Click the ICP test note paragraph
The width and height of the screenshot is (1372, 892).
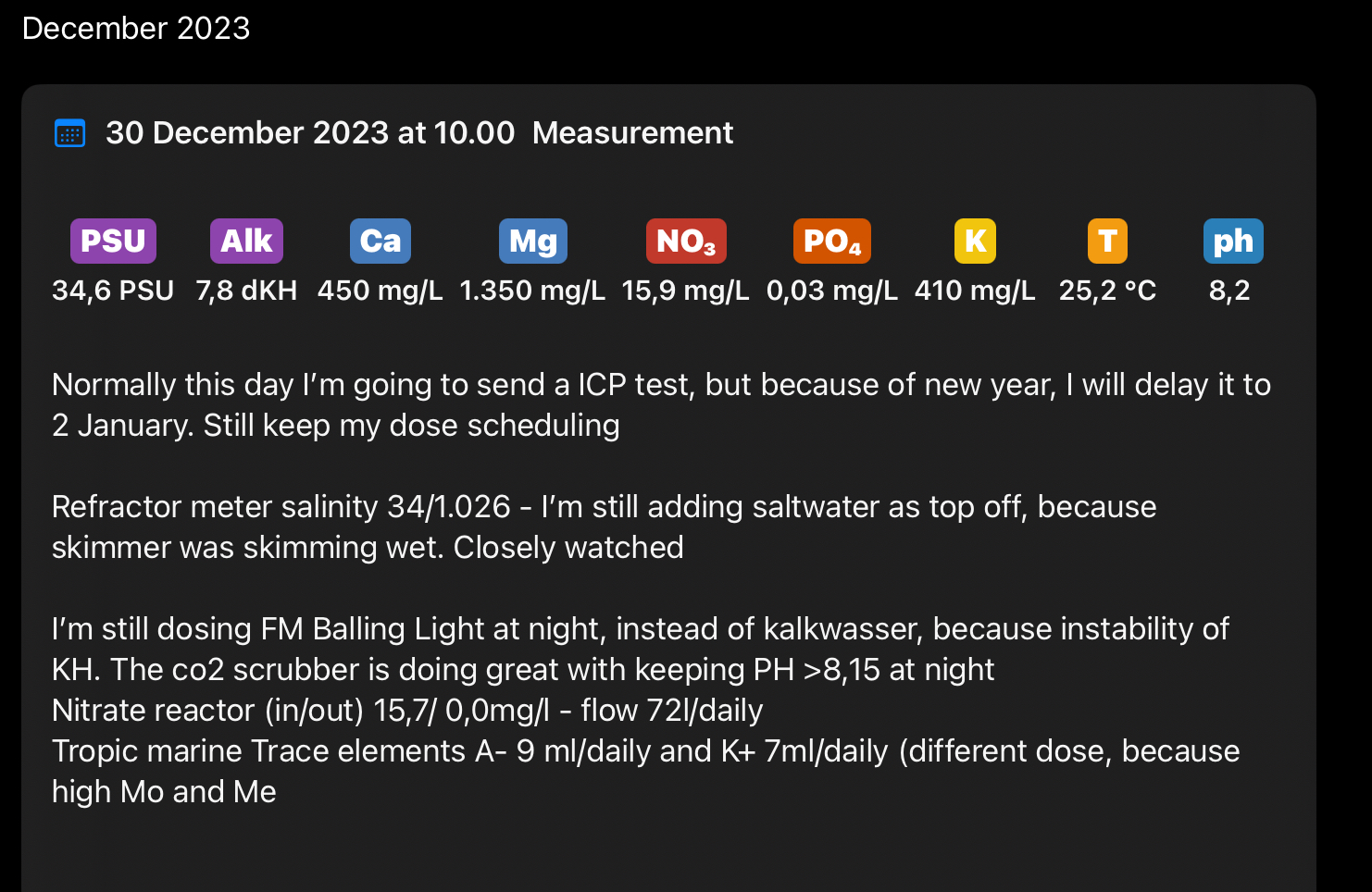pos(661,404)
